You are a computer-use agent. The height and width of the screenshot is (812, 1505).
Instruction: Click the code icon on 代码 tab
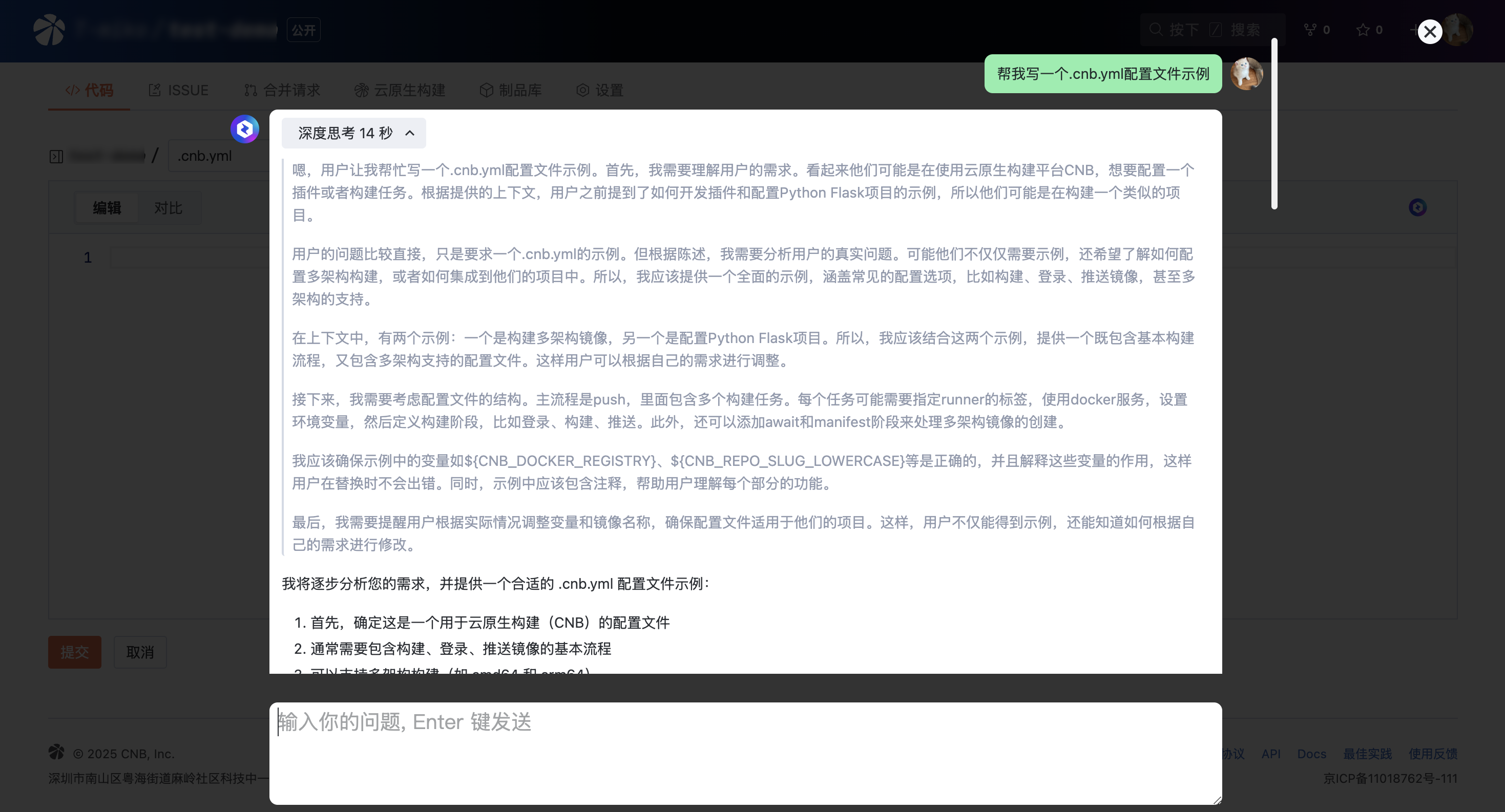tap(72, 90)
